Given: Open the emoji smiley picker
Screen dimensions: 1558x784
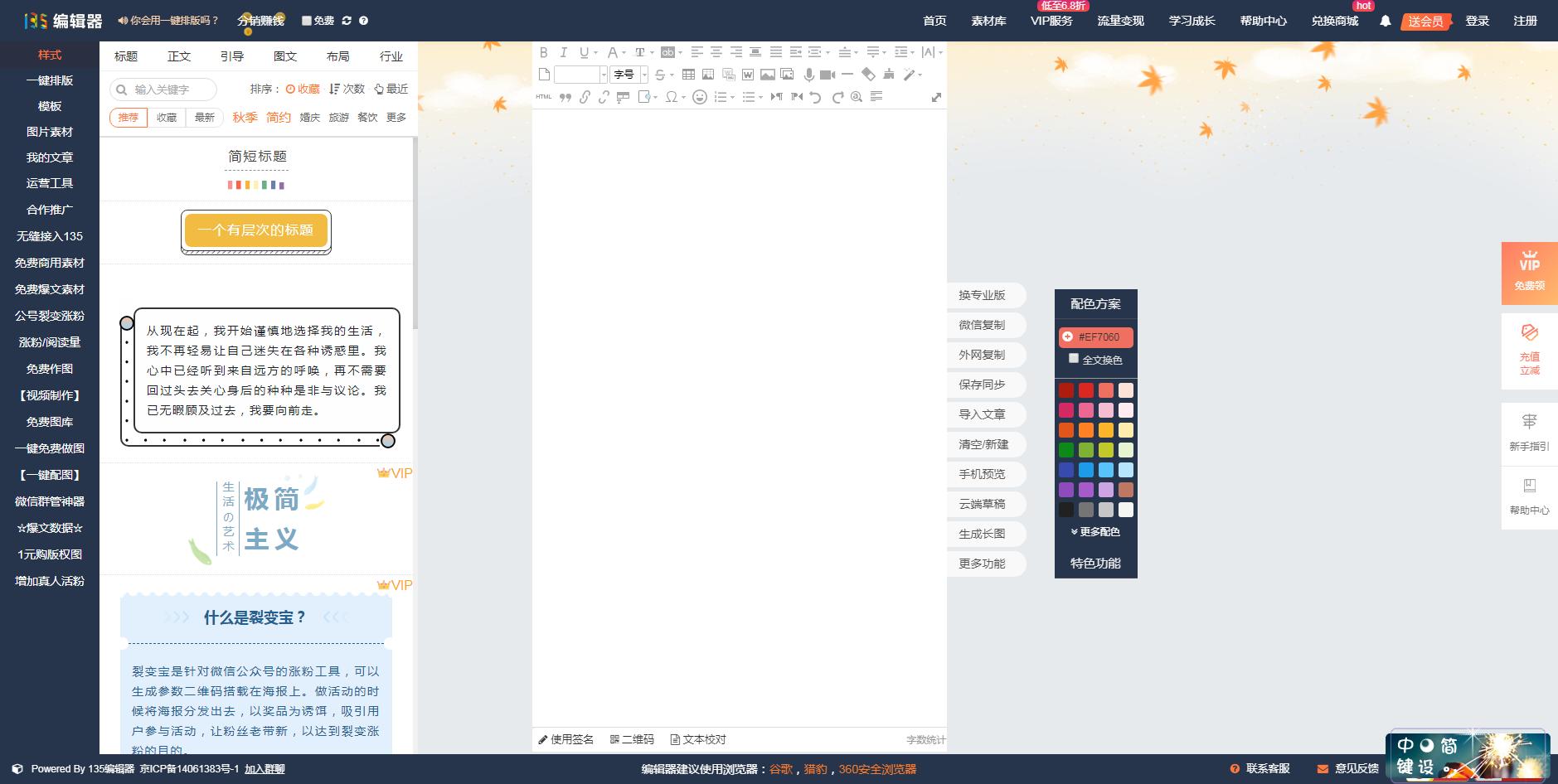Looking at the screenshot, I should 700,97.
